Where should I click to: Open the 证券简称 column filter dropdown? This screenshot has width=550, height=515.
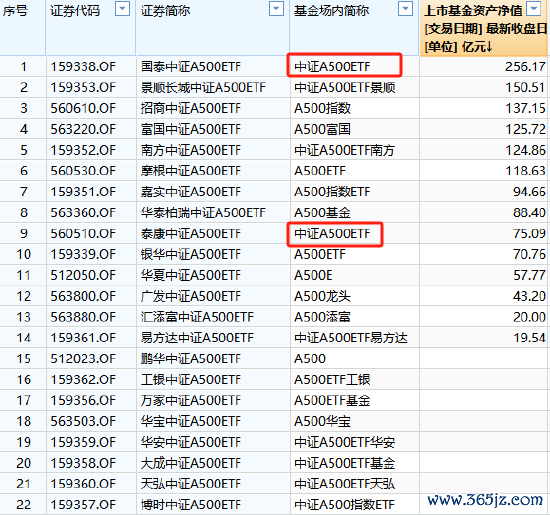click(x=276, y=9)
